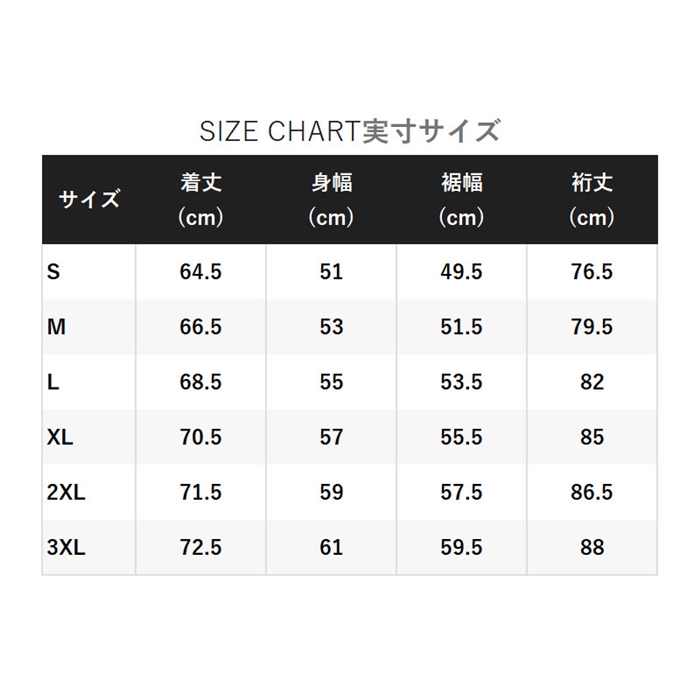Select the M size row label
700x700 pixels.
click(56, 327)
